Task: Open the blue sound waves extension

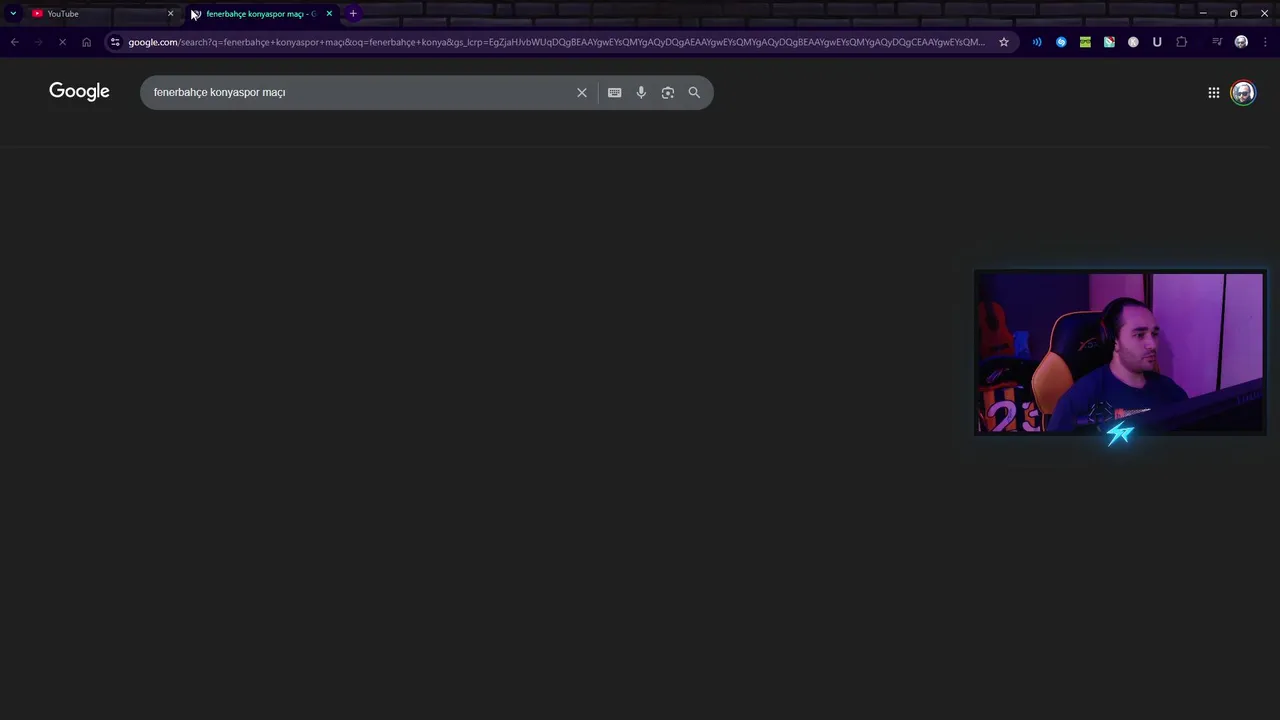Action: (x=1037, y=42)
